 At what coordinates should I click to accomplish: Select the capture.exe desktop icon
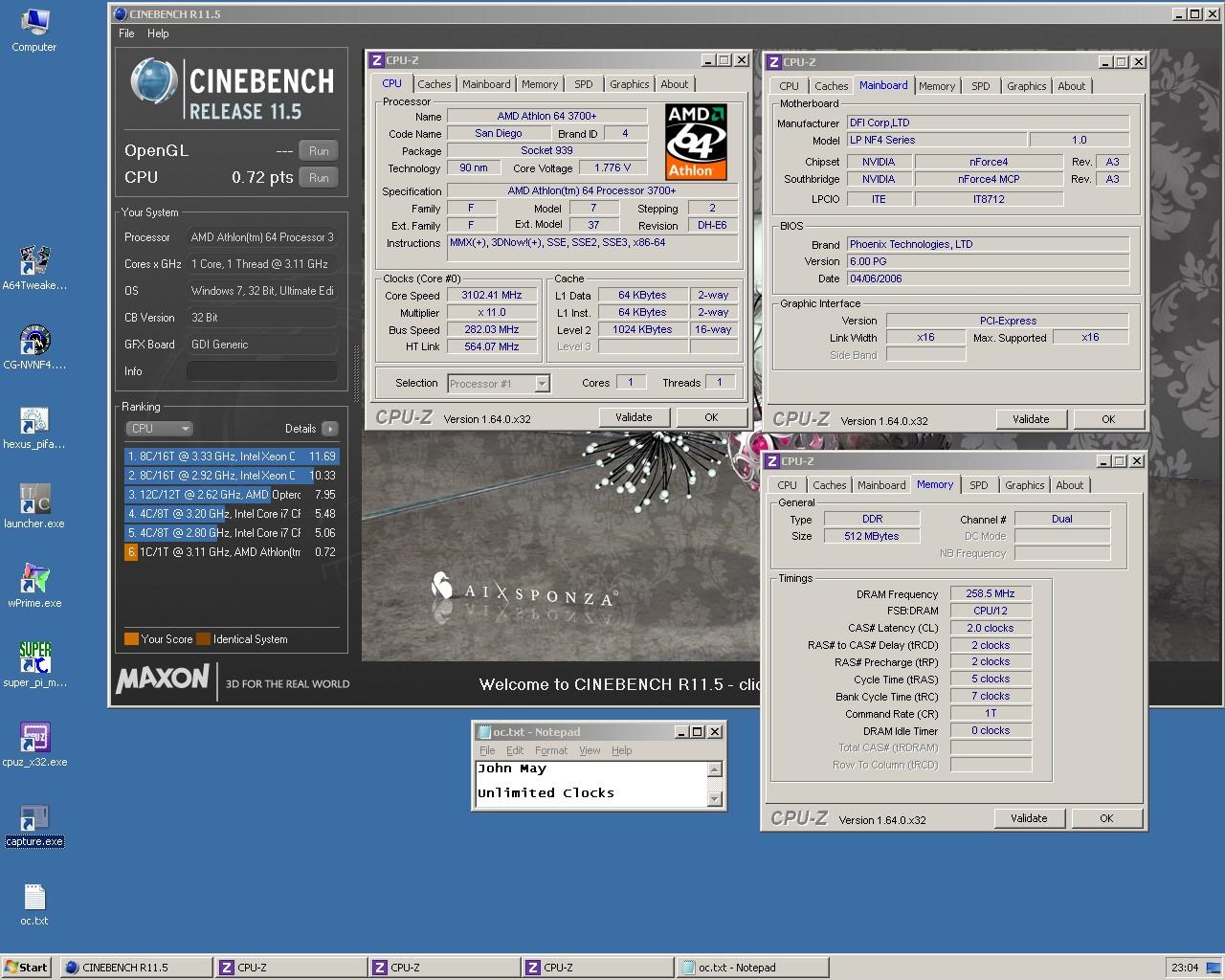click(34, 824)
